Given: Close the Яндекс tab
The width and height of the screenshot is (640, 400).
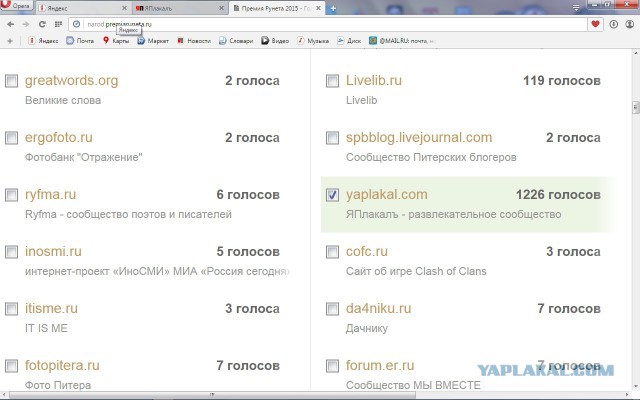Looking at the screenshot, I should pyautogui.click(x=125, y=8).
